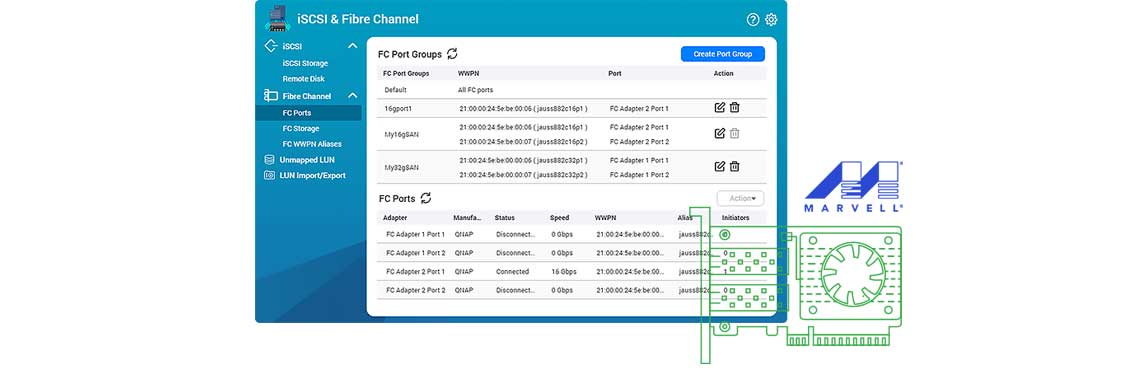1140x376 pixels.
Task: Collapse the Fibre Channel section chevron
Action: (x=353, y=95)
